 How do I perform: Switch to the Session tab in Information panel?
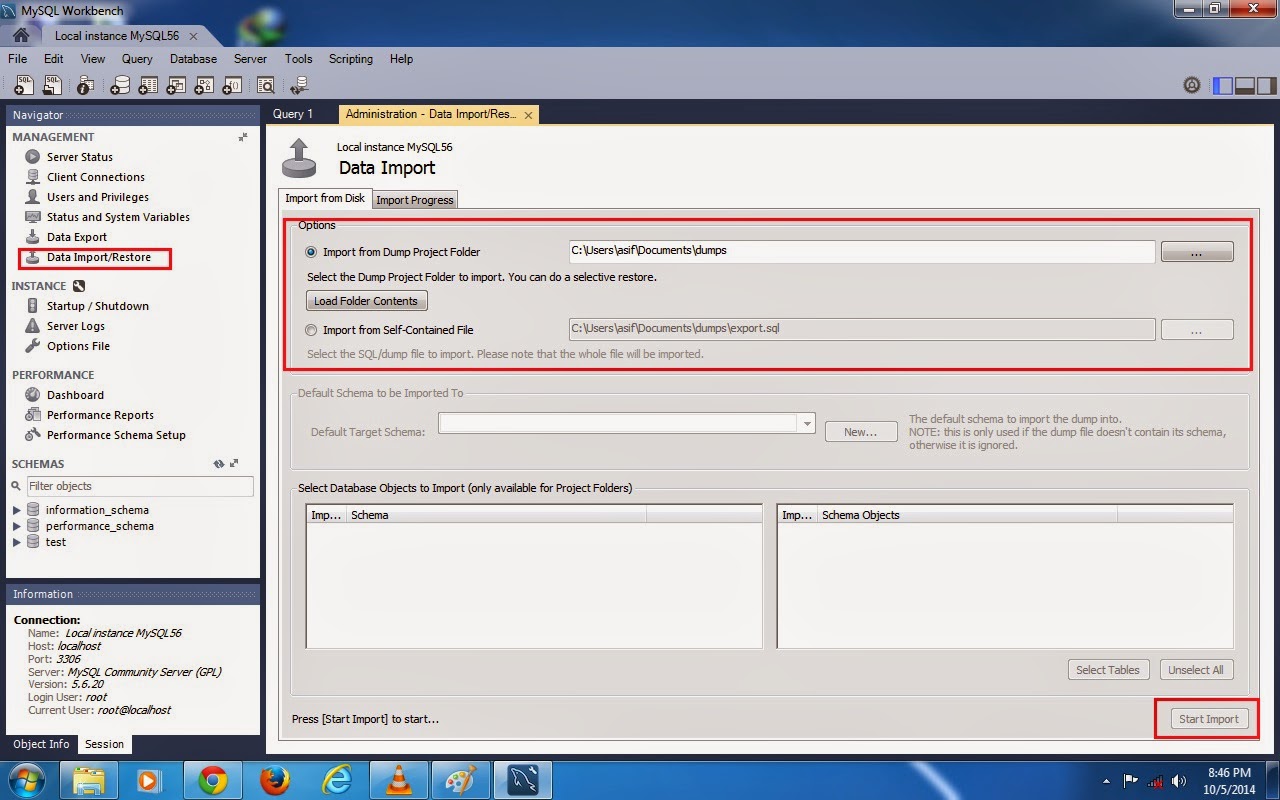coord(104,744)
